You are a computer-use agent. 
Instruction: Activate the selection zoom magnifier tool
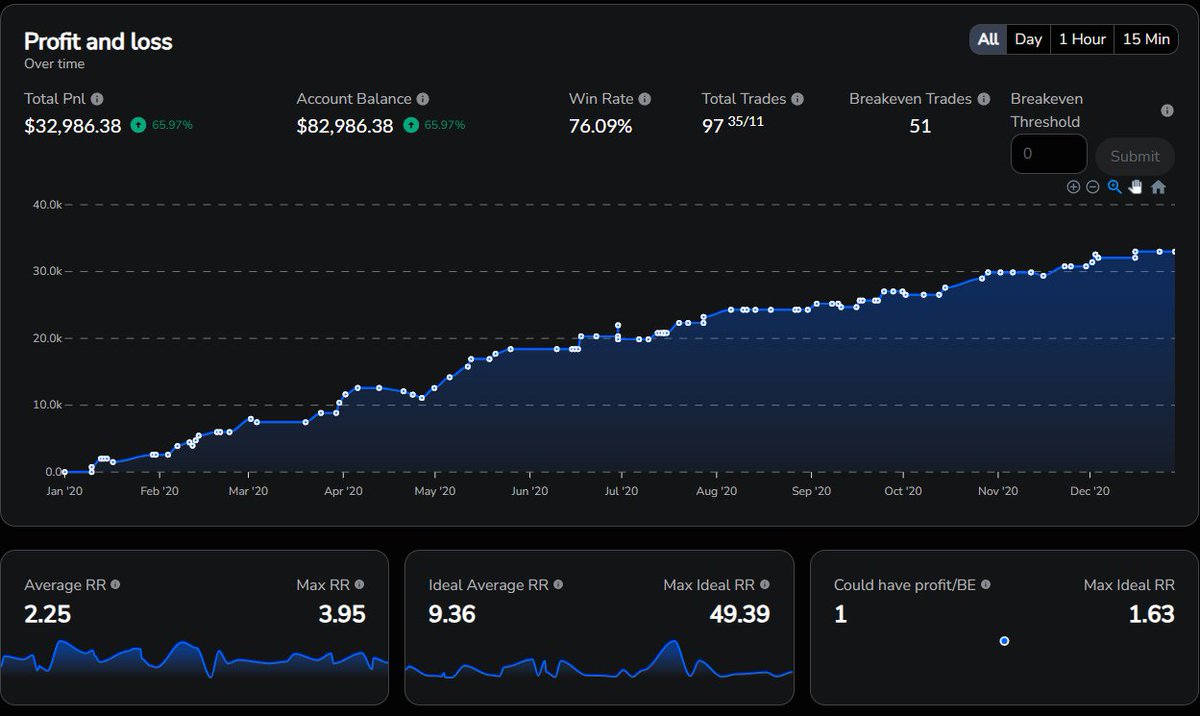pos(1114,187)
